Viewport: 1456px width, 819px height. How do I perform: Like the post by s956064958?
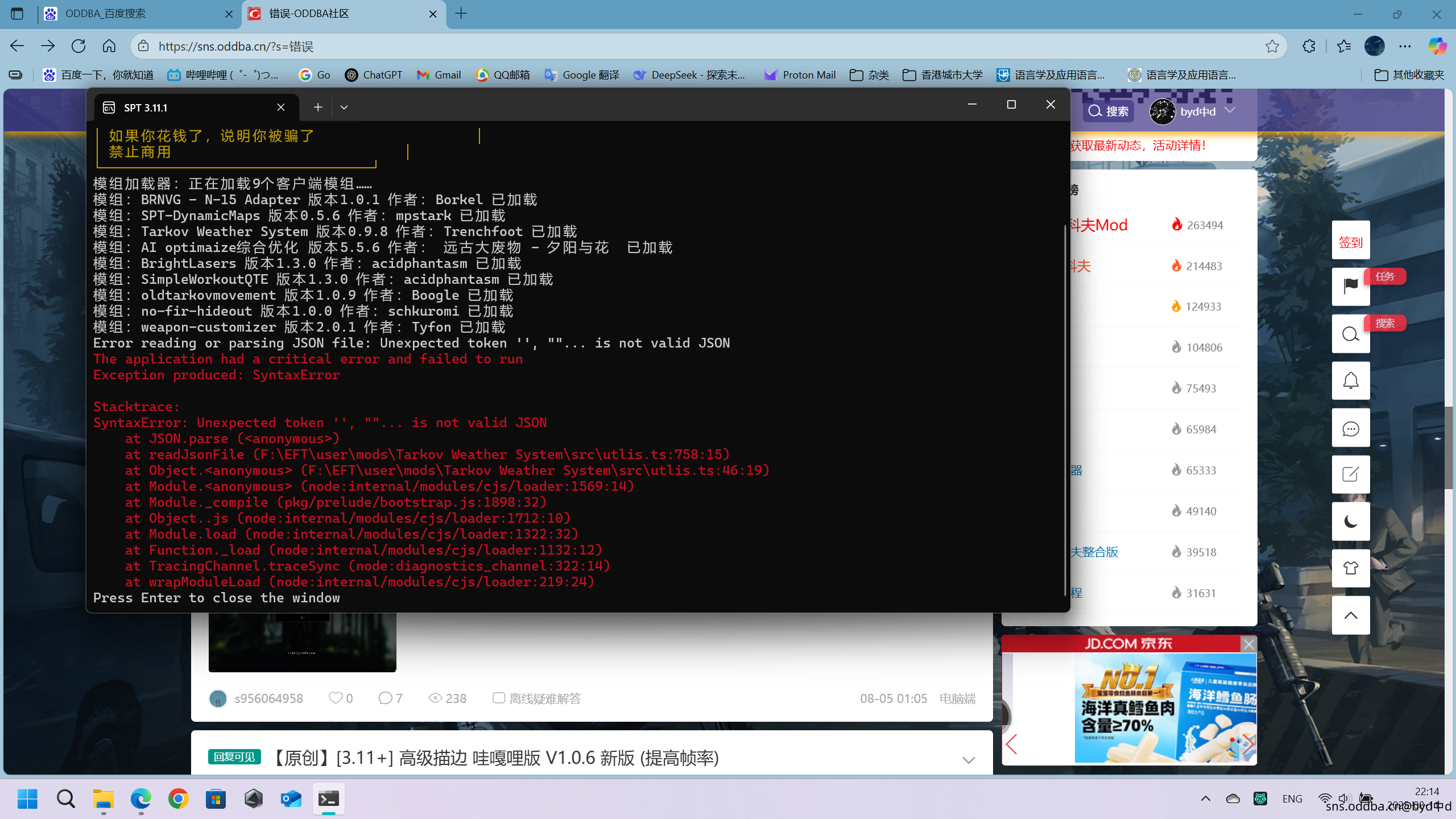341,698
